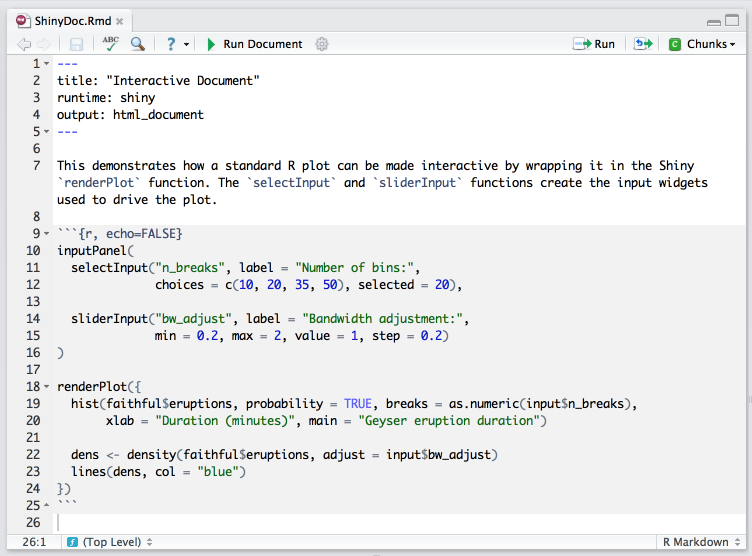
Task: Collapse renderPlot fold at line 18
Action: point(47,387)
